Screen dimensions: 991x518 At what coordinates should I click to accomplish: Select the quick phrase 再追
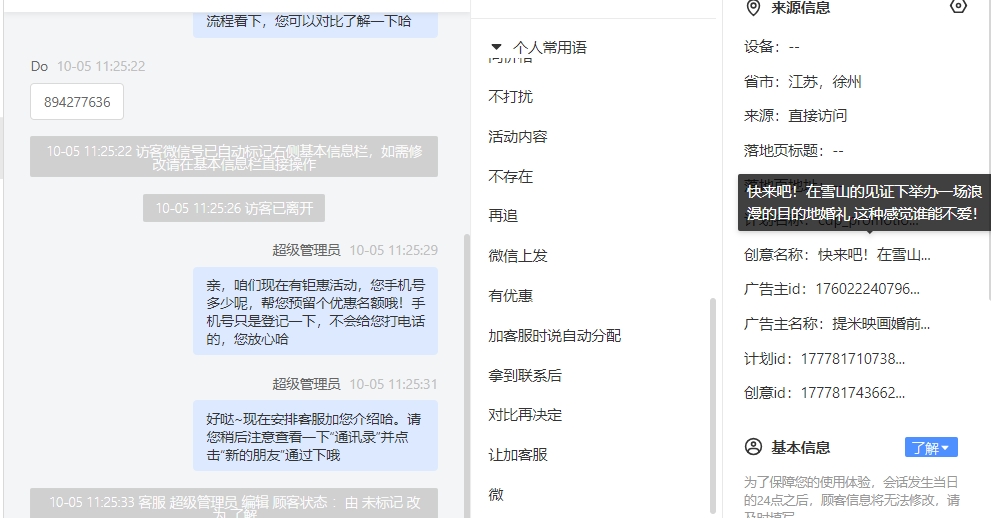(503, 216)
